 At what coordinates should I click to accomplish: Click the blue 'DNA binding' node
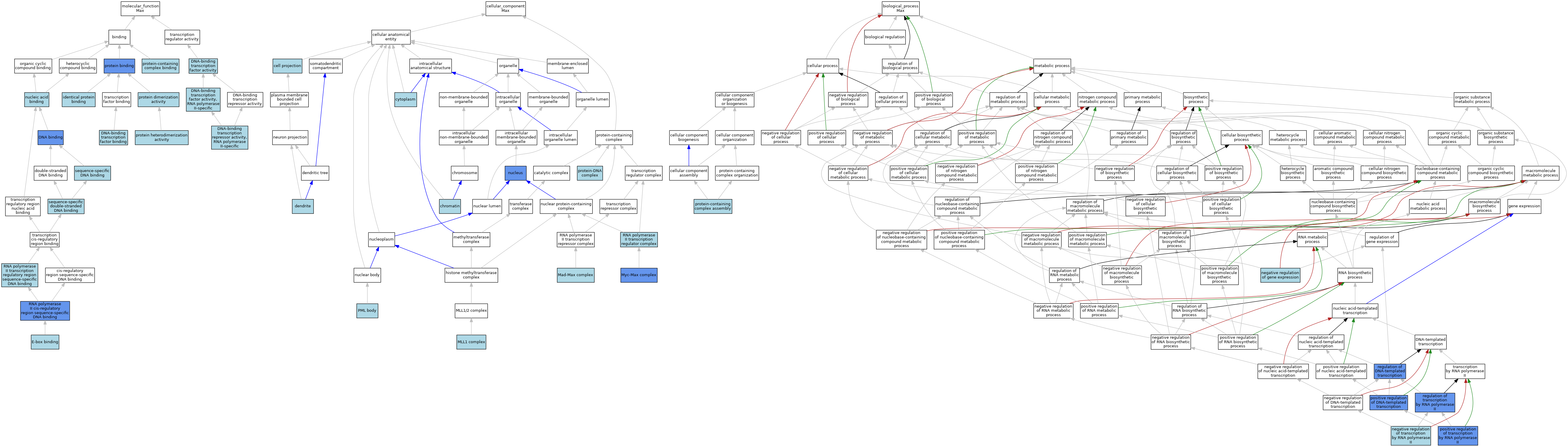(50, 138)
